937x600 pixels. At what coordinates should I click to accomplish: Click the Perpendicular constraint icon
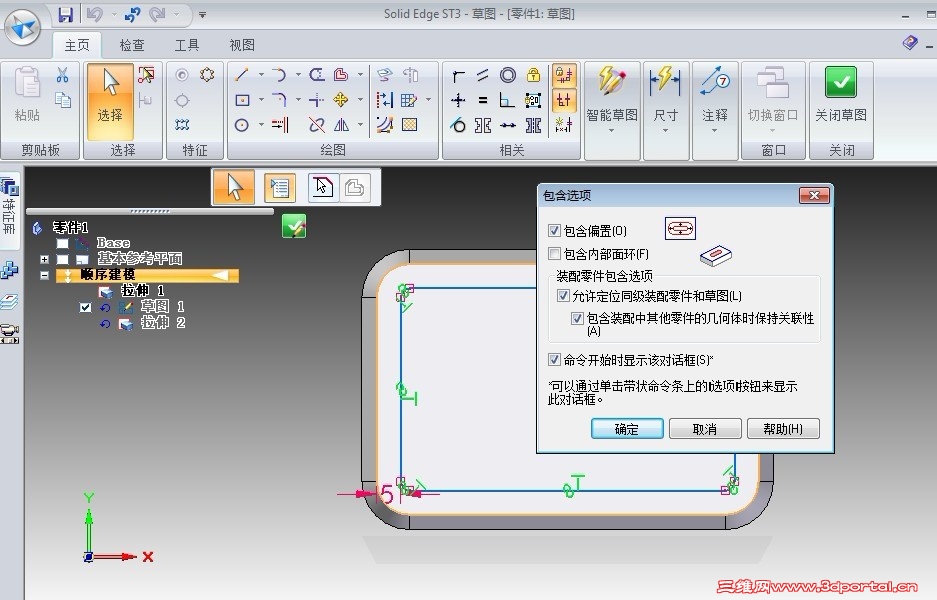click(x=507, y=100)
